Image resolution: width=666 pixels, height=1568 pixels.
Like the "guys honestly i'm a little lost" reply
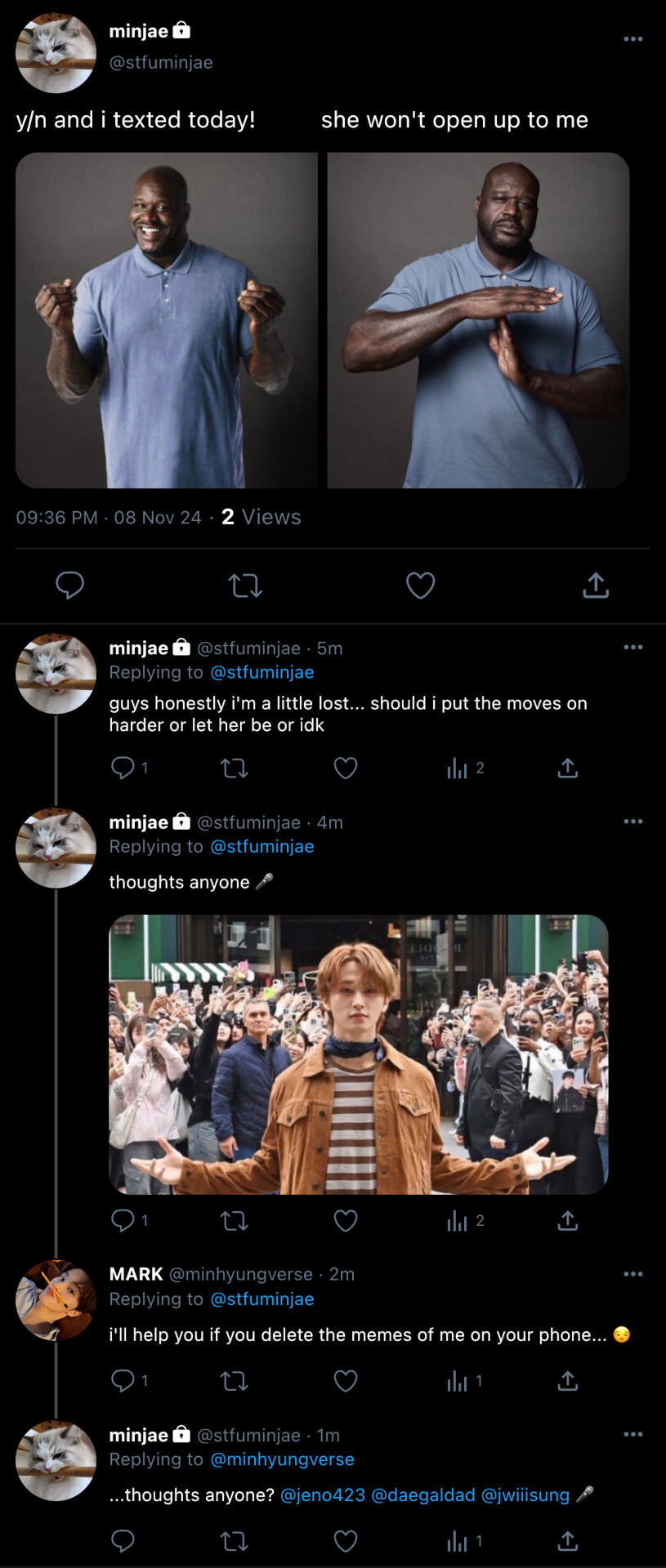point(346,768)
